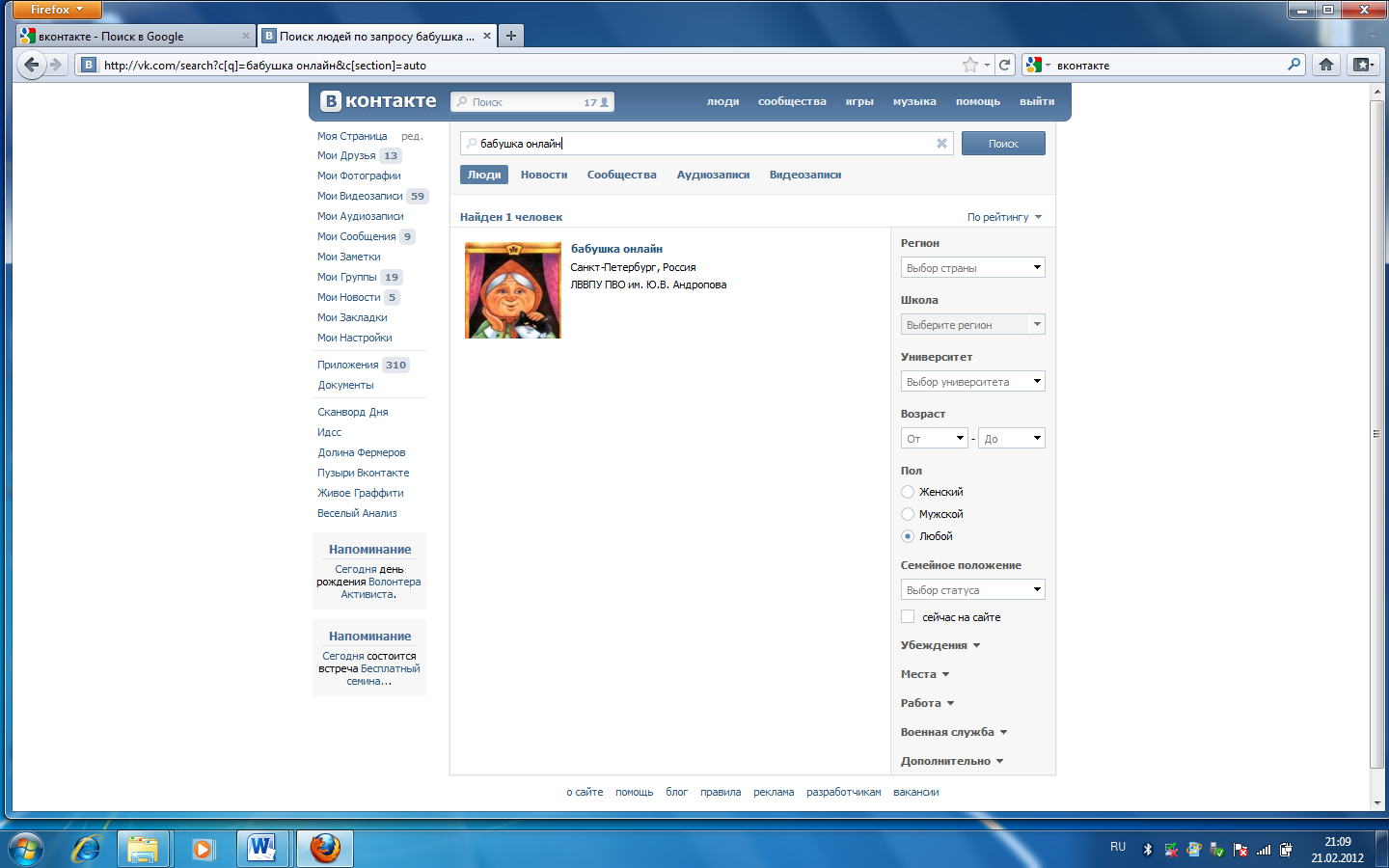Expand the Военная служба filter section

click(x=954, y=732)
